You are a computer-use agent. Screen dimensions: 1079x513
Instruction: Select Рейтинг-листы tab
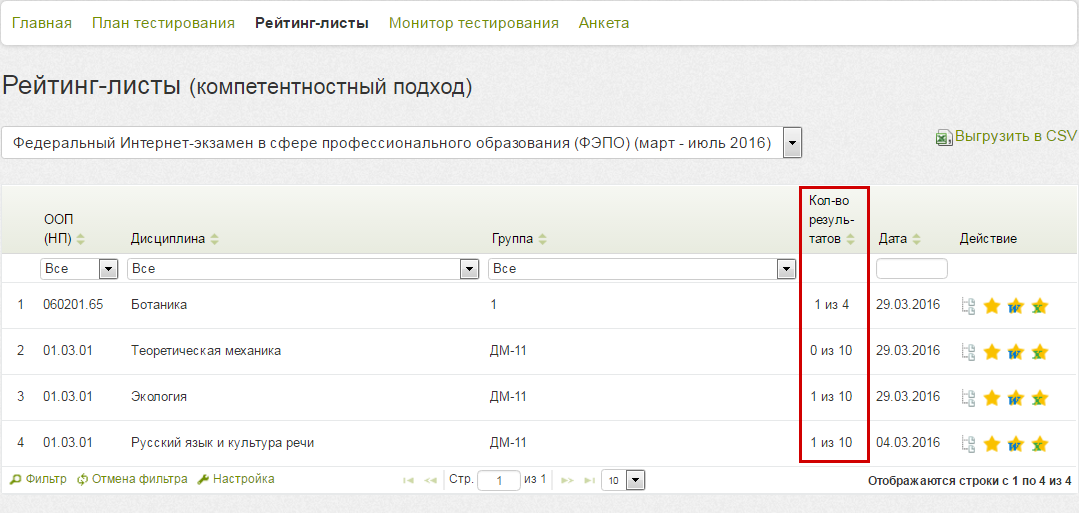click(312, 23)
